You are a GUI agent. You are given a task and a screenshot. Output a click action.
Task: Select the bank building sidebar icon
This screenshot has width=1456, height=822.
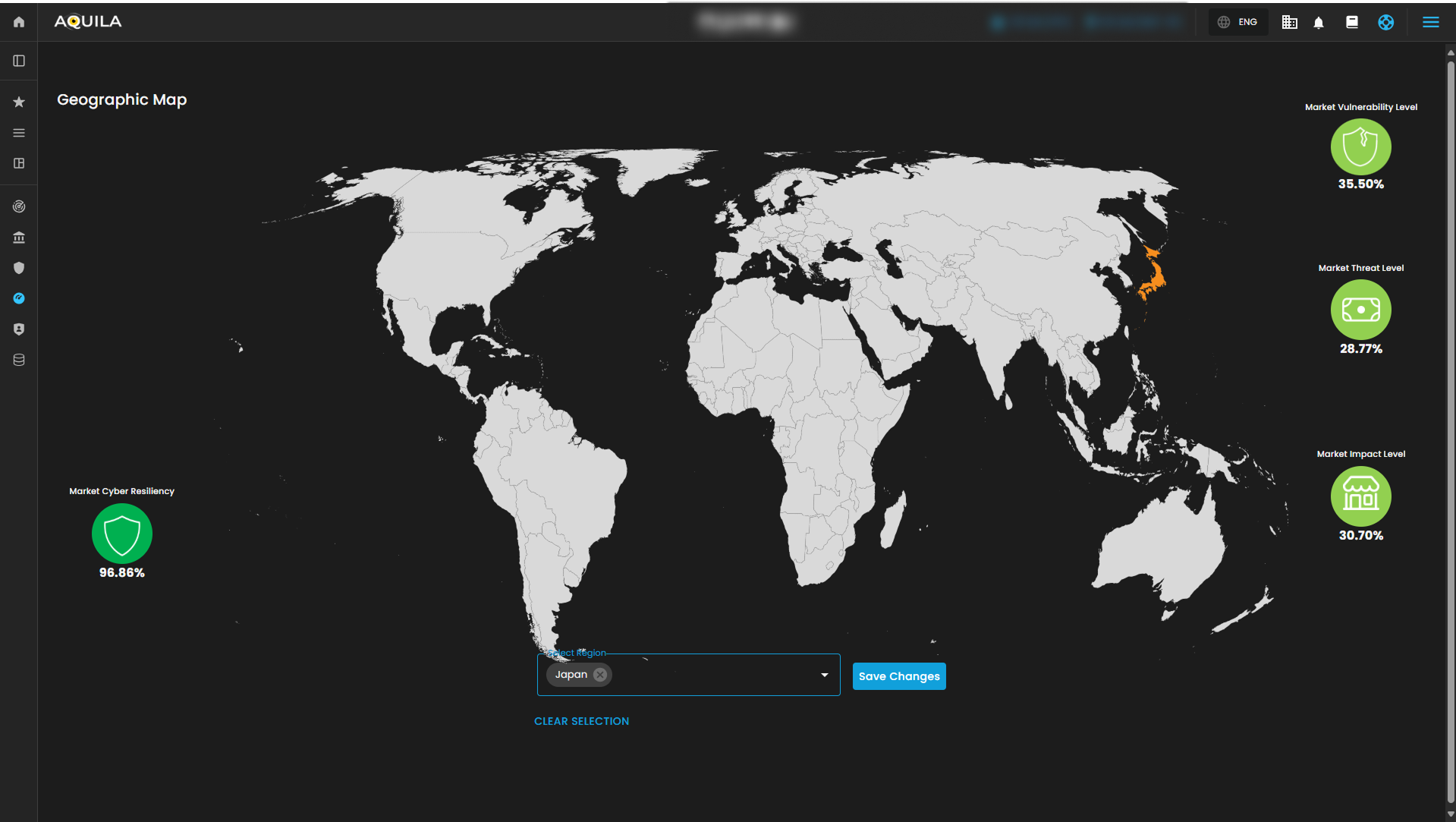click(19, 238)
